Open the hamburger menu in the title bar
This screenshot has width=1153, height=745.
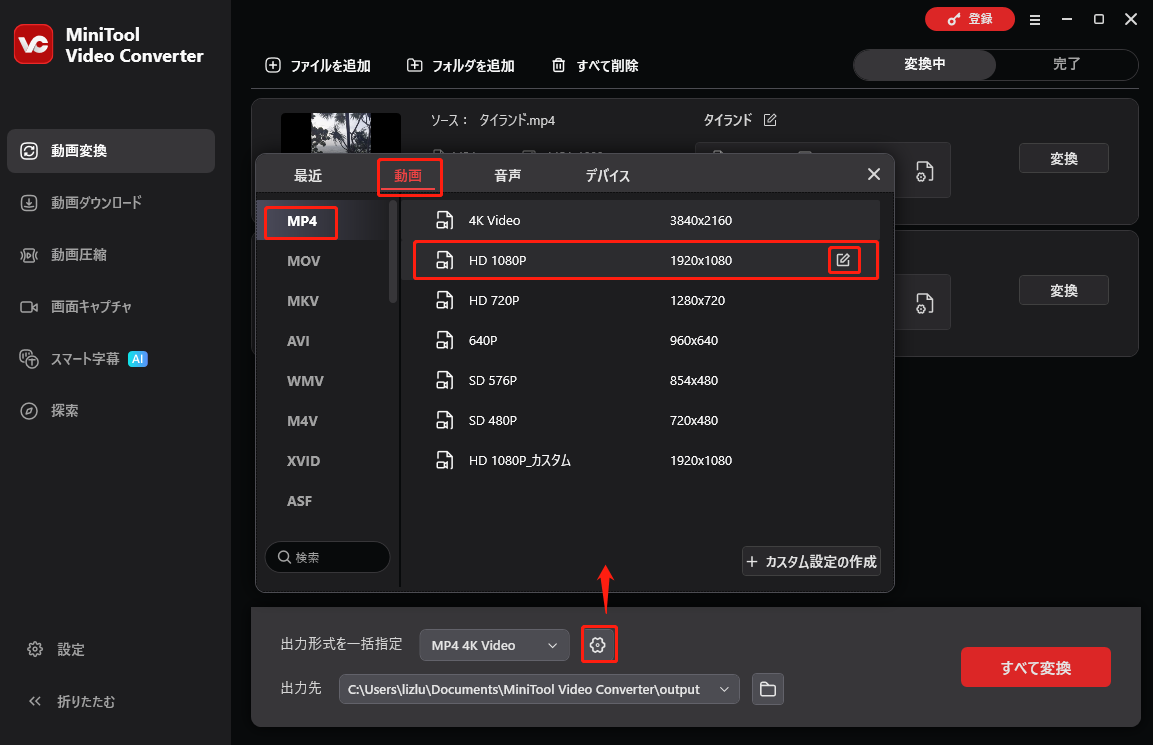pos(1035,19)
